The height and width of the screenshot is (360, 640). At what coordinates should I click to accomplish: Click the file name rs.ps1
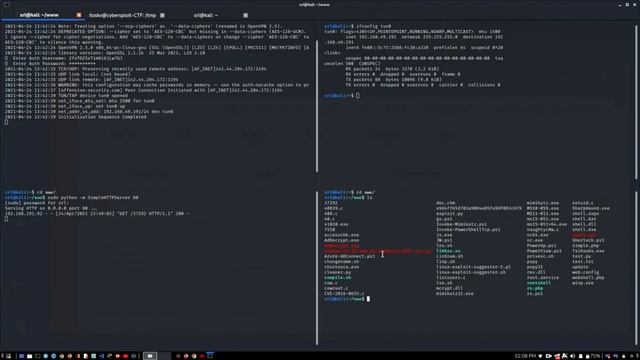tap(535, 293)
